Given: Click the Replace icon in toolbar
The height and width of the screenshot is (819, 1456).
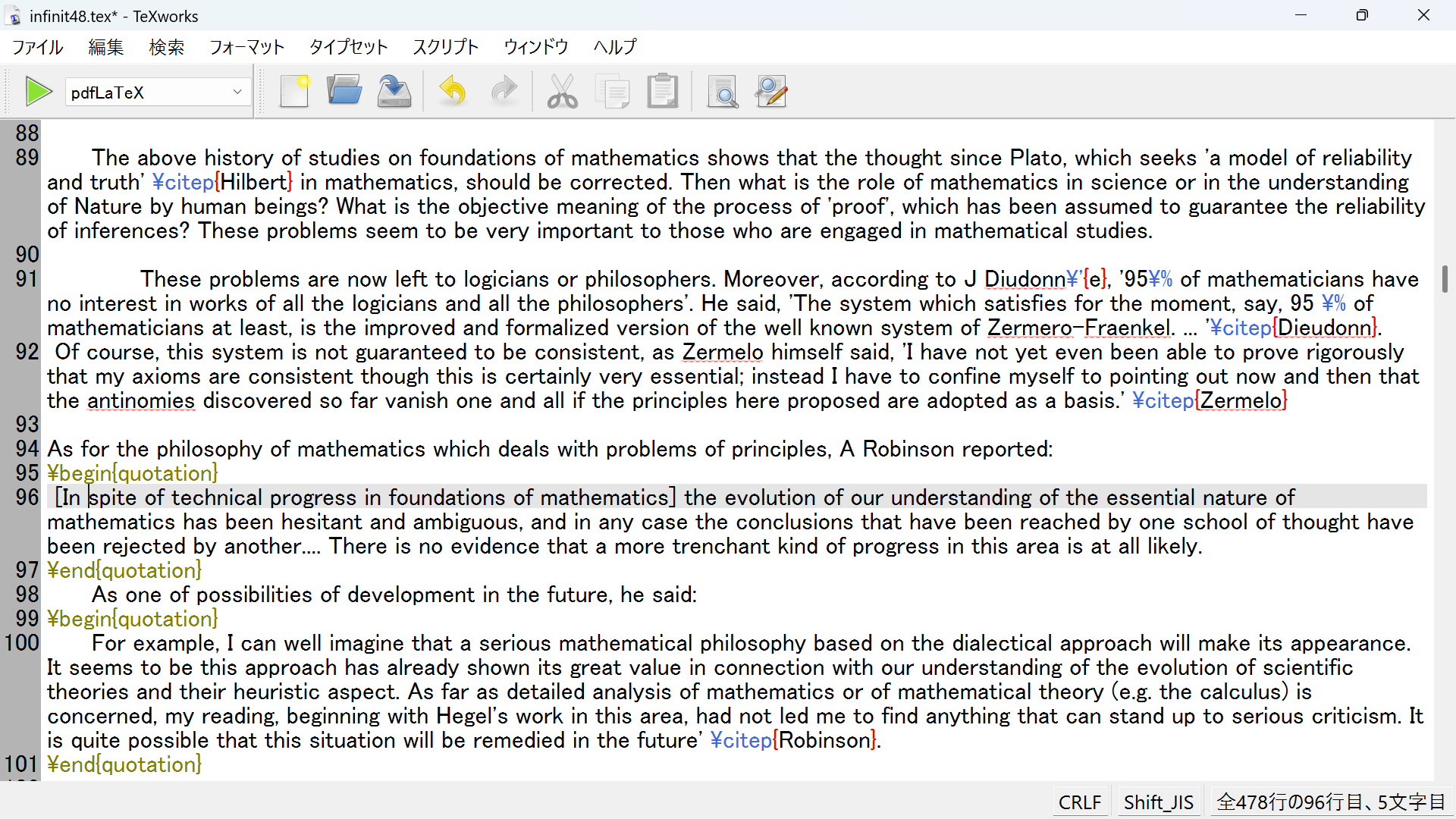Looking at the screenshot, I should tap(772, 92).
